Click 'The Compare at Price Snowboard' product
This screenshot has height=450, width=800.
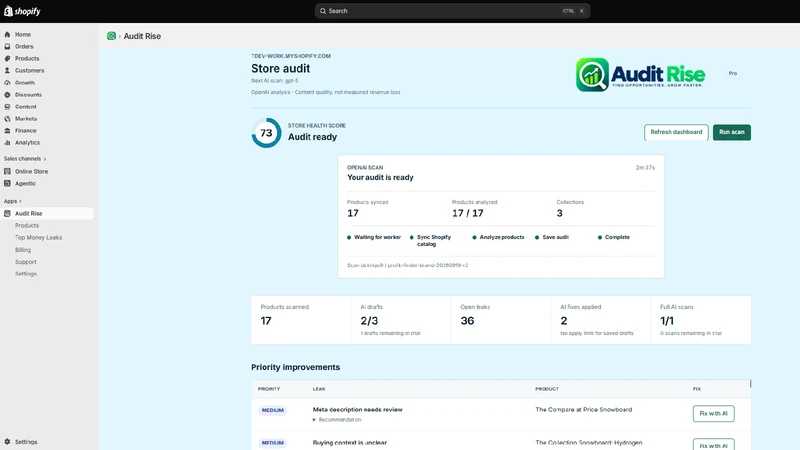pyautogui.click(x=584, y=410)
